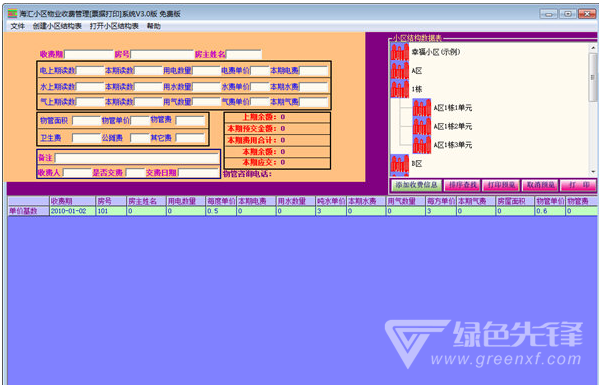Open the 创建小区结构表 menu
The height and width of the screenshot is (385, 599).
click(57, 26)
